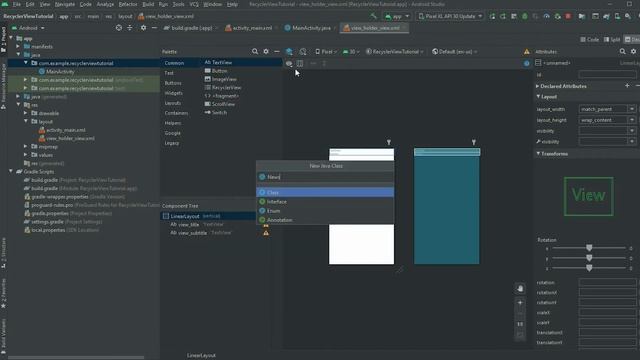
Task: Click the warning triangle above Attributes
Action: (x=527, y=52)
